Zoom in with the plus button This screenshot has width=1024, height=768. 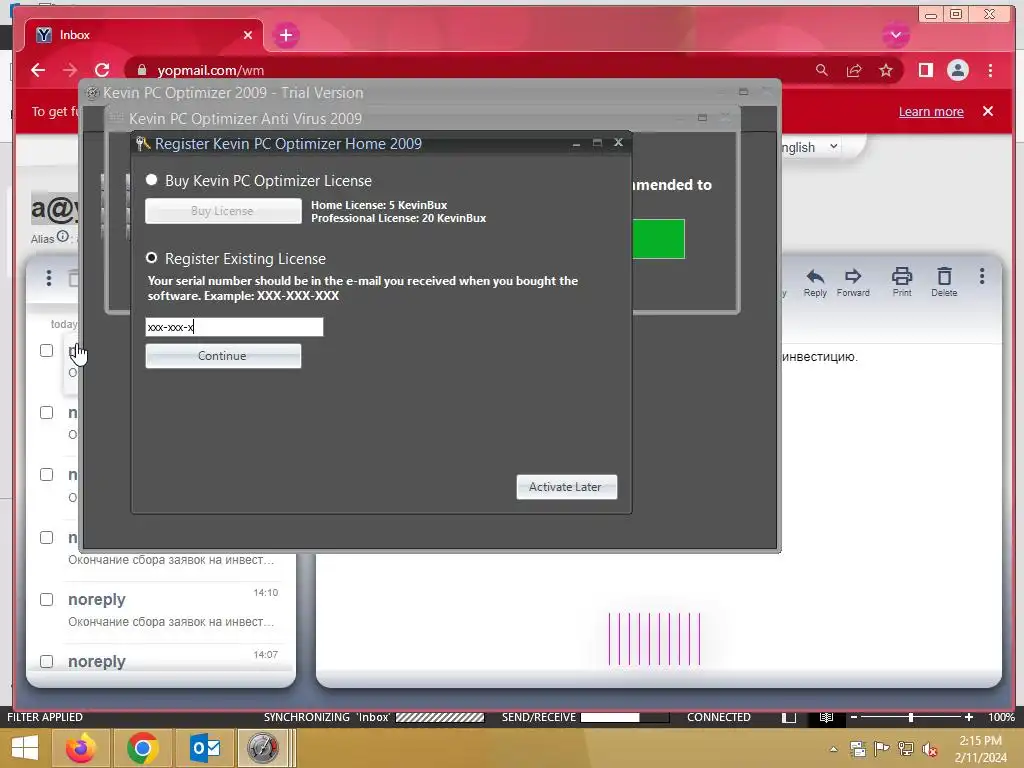click(968, 717)
